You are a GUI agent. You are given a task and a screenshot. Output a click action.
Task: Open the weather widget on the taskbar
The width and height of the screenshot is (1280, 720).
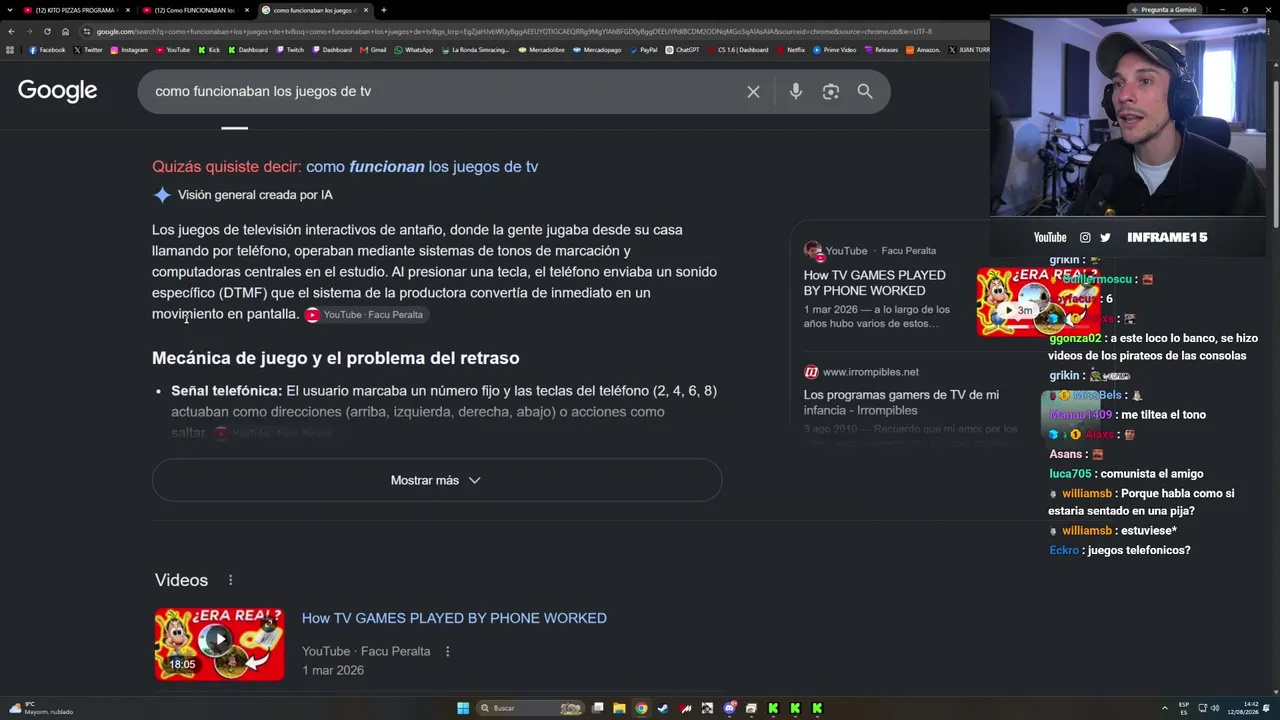40,708
